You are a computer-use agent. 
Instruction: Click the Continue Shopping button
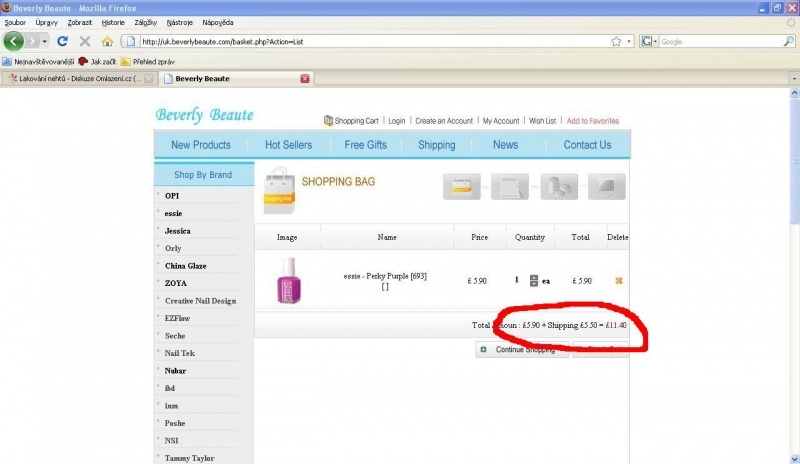(518, 350)
